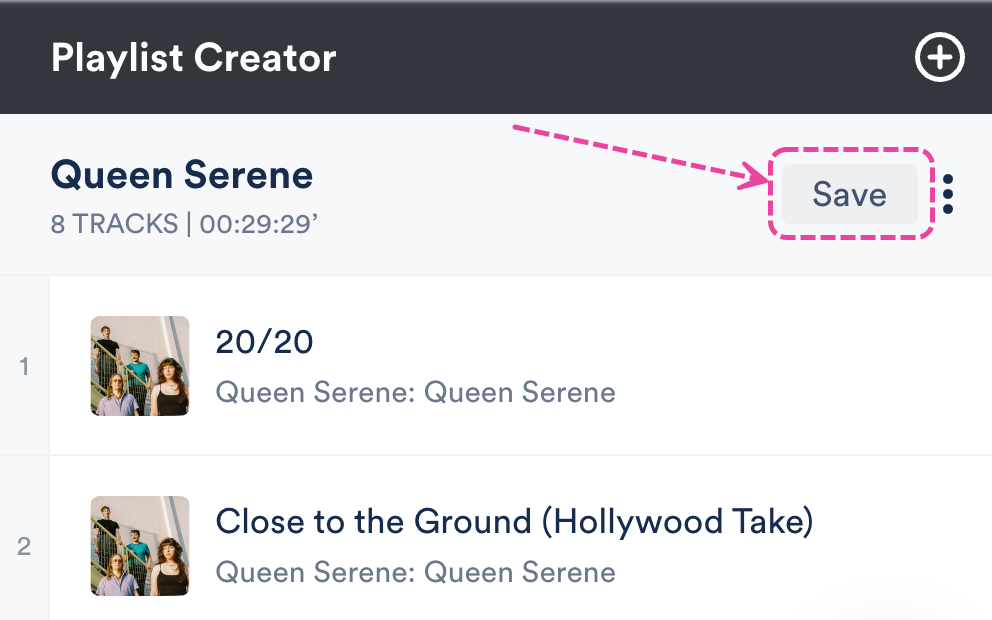Select the first track row's empty area
992x620 pixels.
pos(800,366)
